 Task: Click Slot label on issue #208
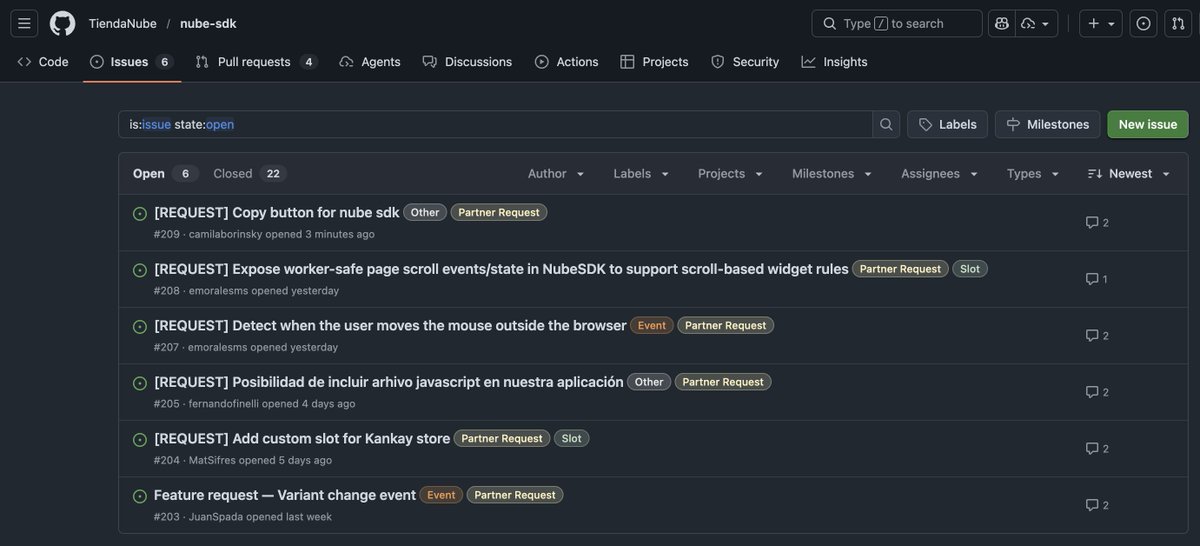pos(970,269)
